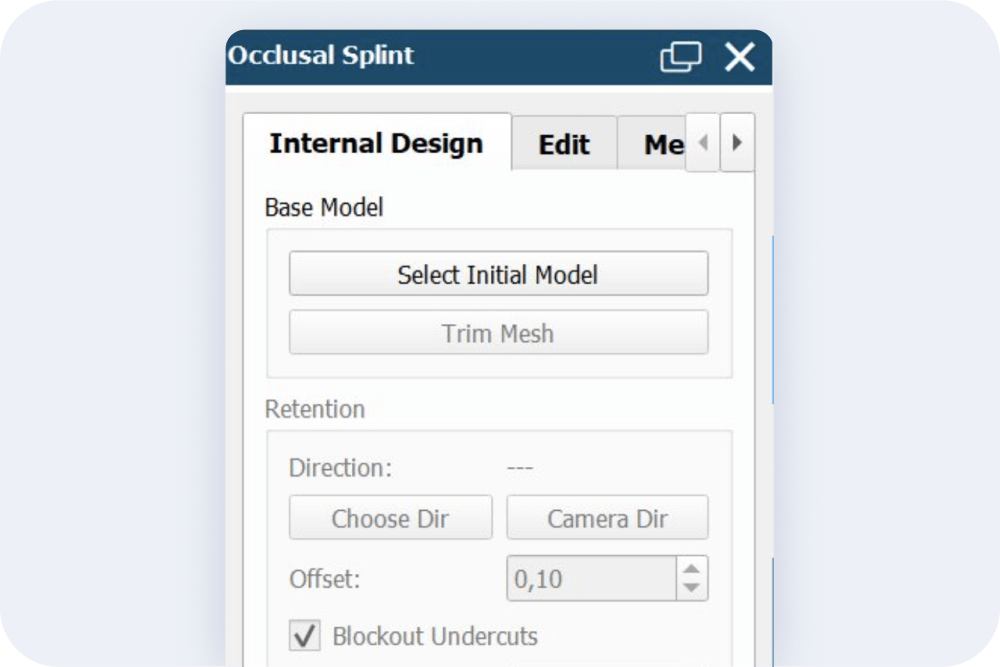Focus the Offset value field
The image size is (1000, 667).
pos(591,578)
